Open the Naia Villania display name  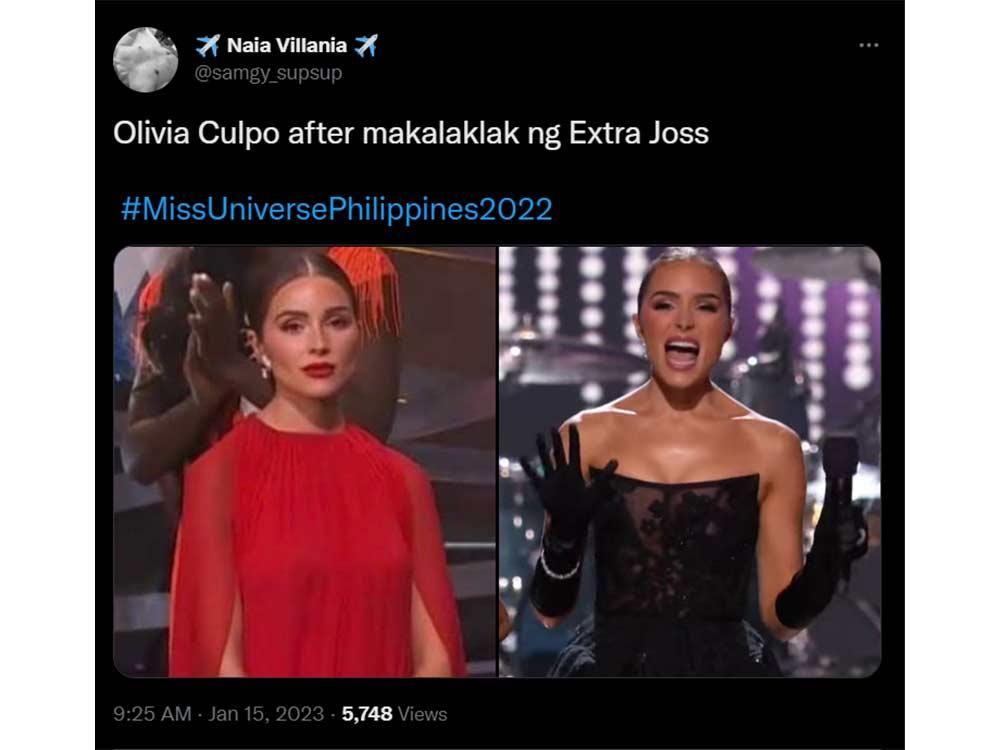pyautogui.click(x=287, y=46)
